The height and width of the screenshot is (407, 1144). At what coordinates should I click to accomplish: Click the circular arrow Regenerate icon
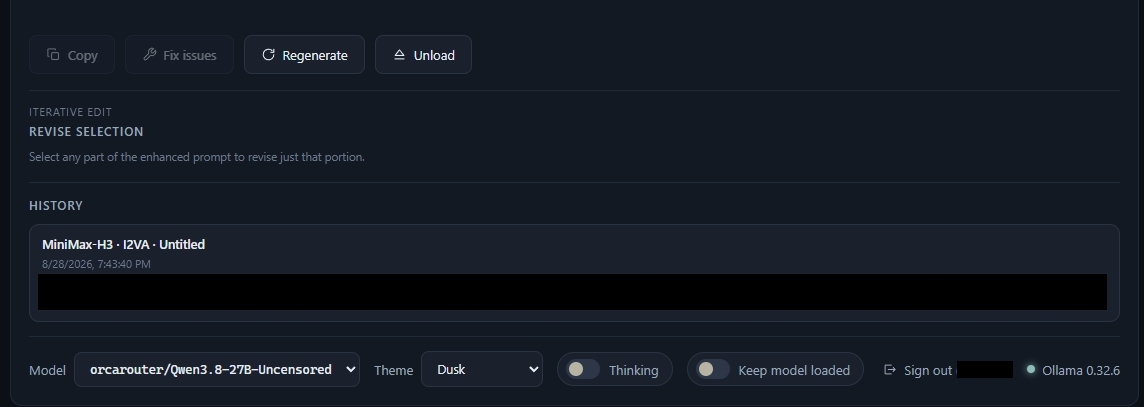pos(268,55)
